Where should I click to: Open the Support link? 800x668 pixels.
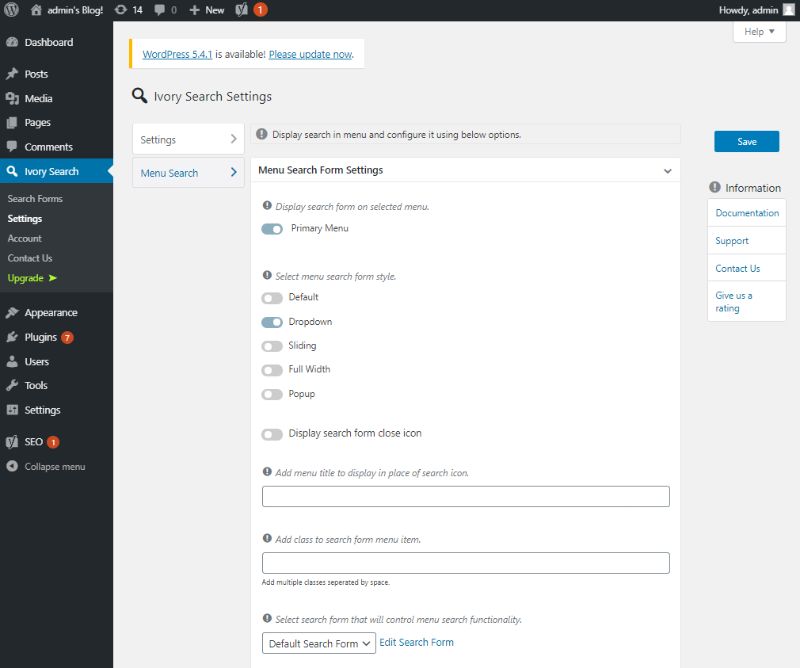732,240
